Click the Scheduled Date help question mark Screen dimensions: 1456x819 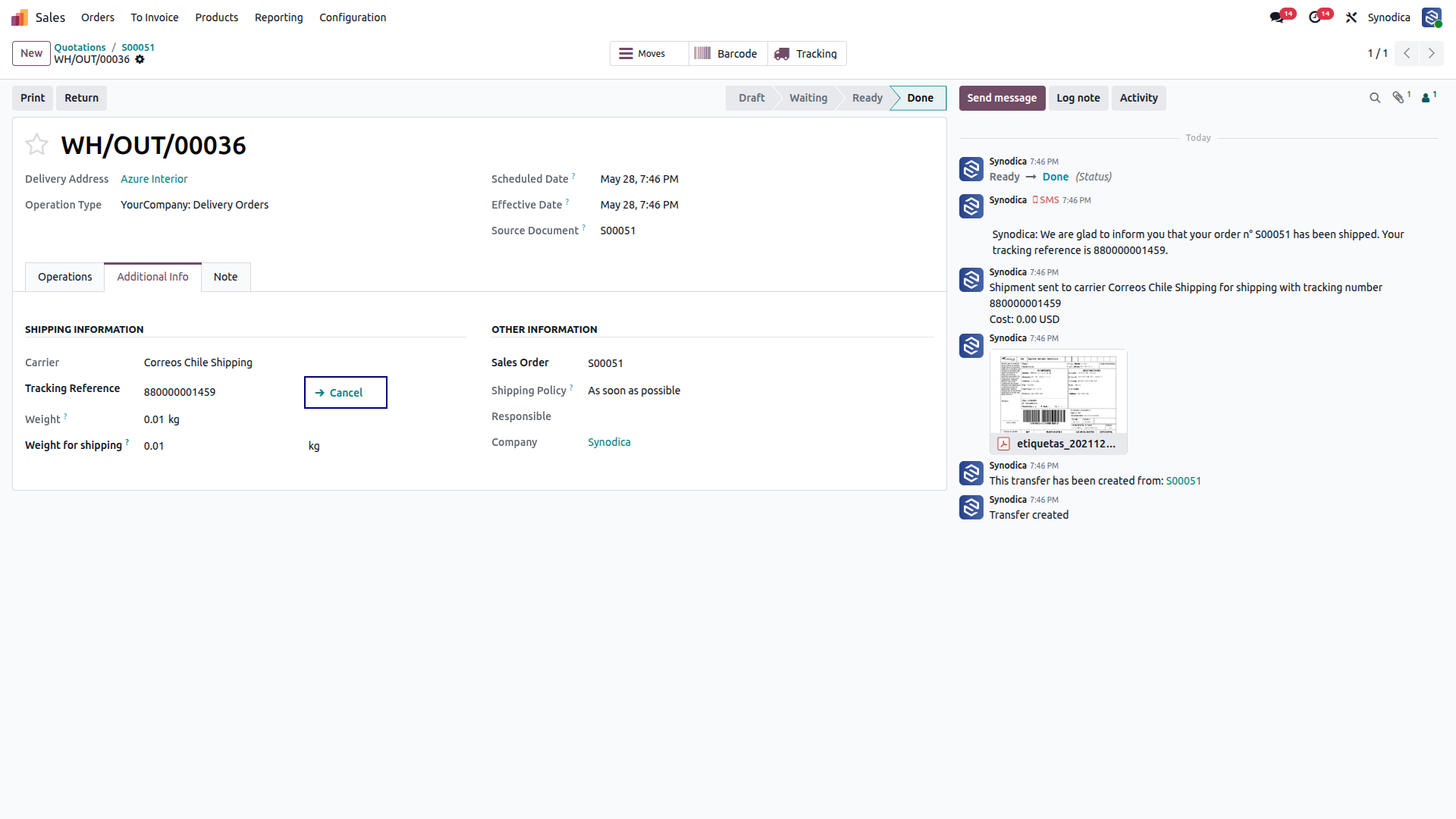pyautogui.click(x=574, y=176)
